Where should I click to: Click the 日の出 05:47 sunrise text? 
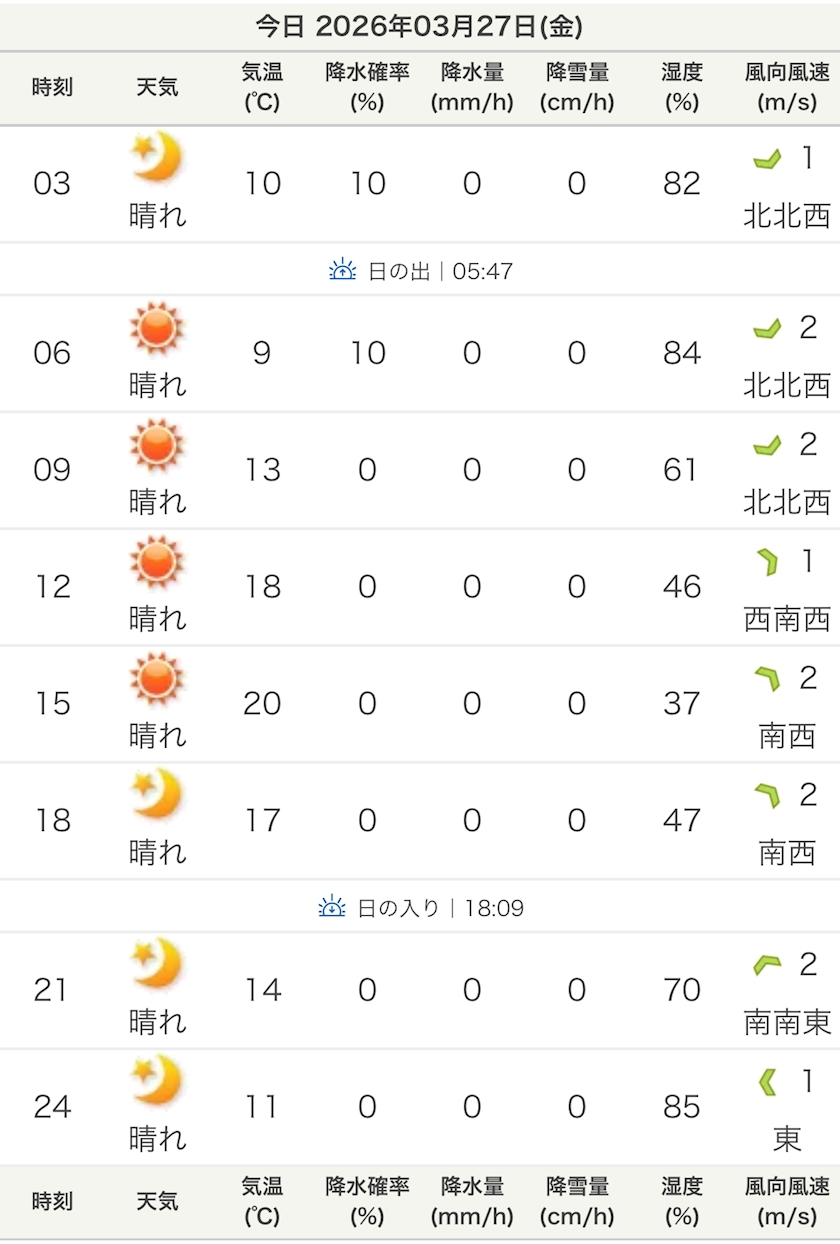(x=440, y=271)
